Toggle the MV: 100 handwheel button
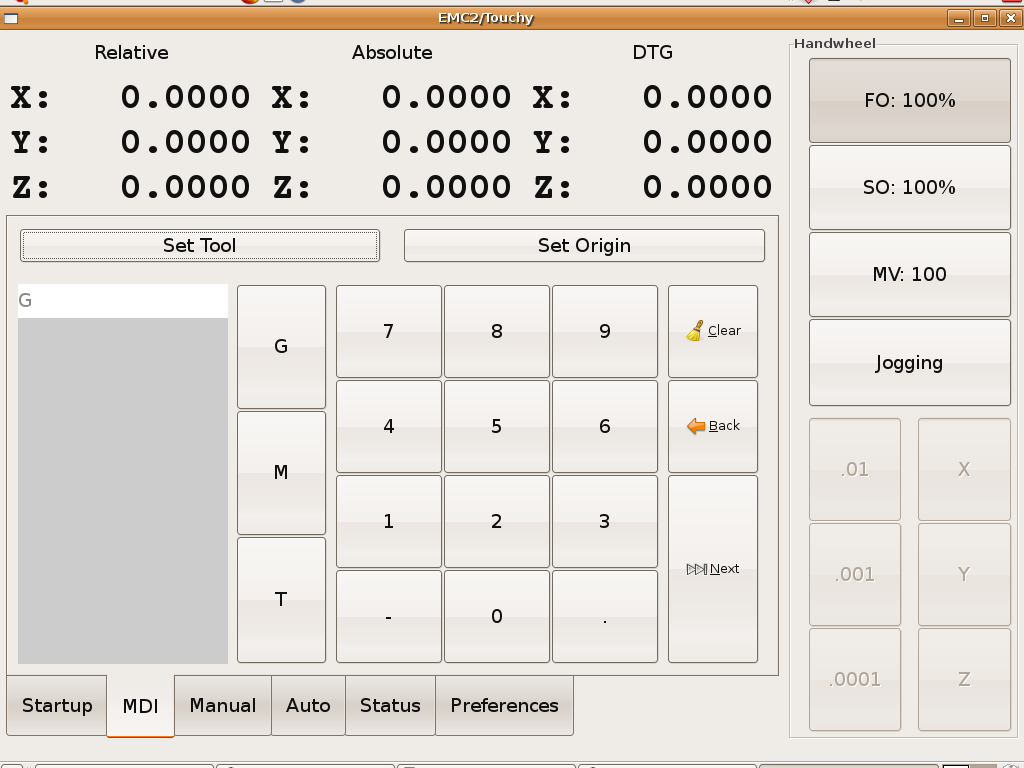The width and height of the screenshot is (1024, 768). click(910, 274)
